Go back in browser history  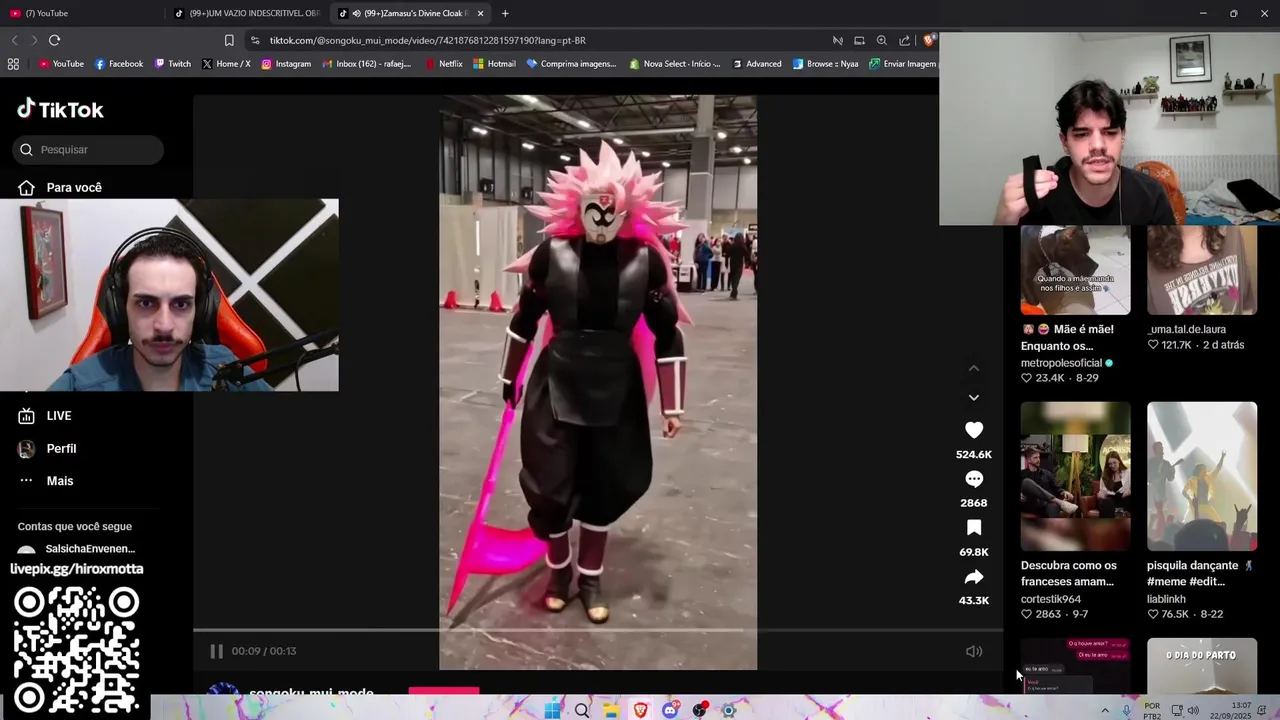[x=14, y=40]
